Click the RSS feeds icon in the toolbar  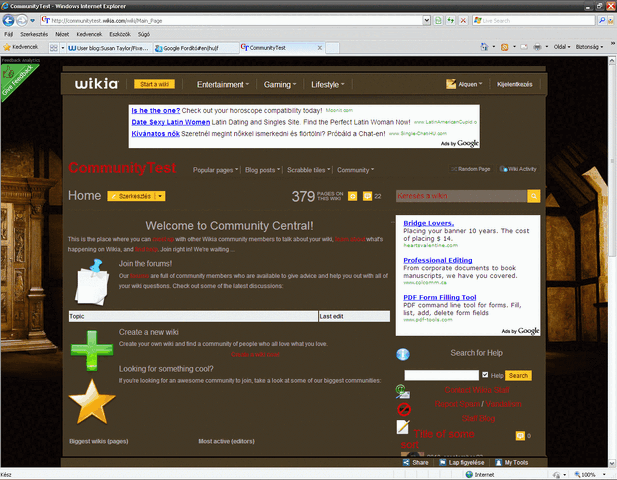[x=504, y=47]
